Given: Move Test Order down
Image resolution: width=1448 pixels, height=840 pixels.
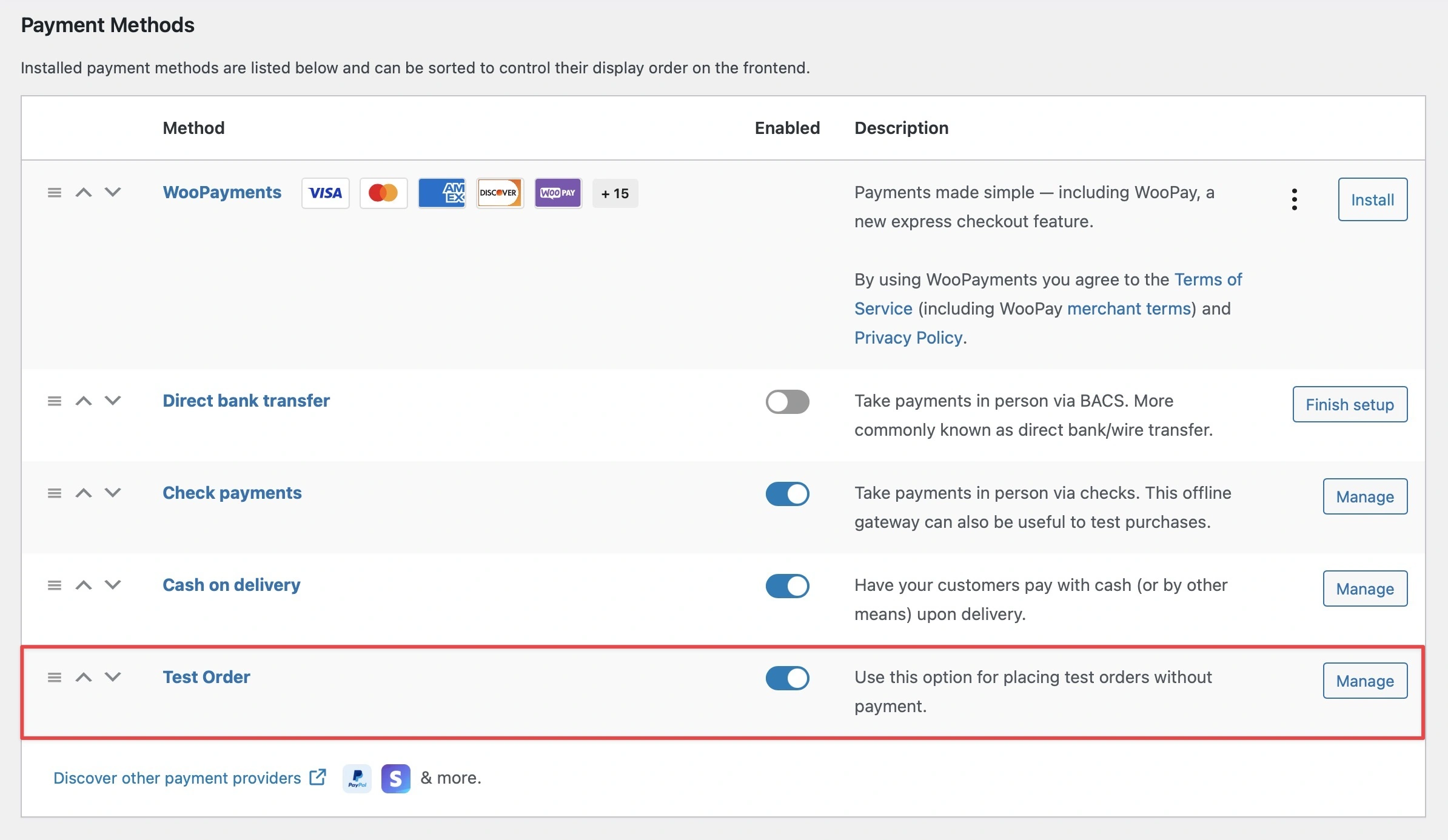Looking at the screenshot, I should coord(113,678).
